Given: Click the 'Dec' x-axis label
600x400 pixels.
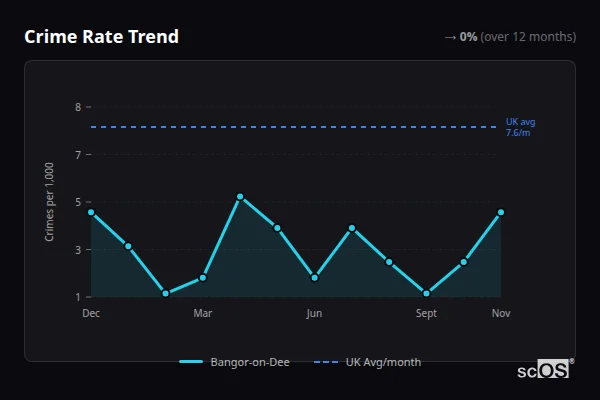Looking at the screenshot, I should [91, 313].
